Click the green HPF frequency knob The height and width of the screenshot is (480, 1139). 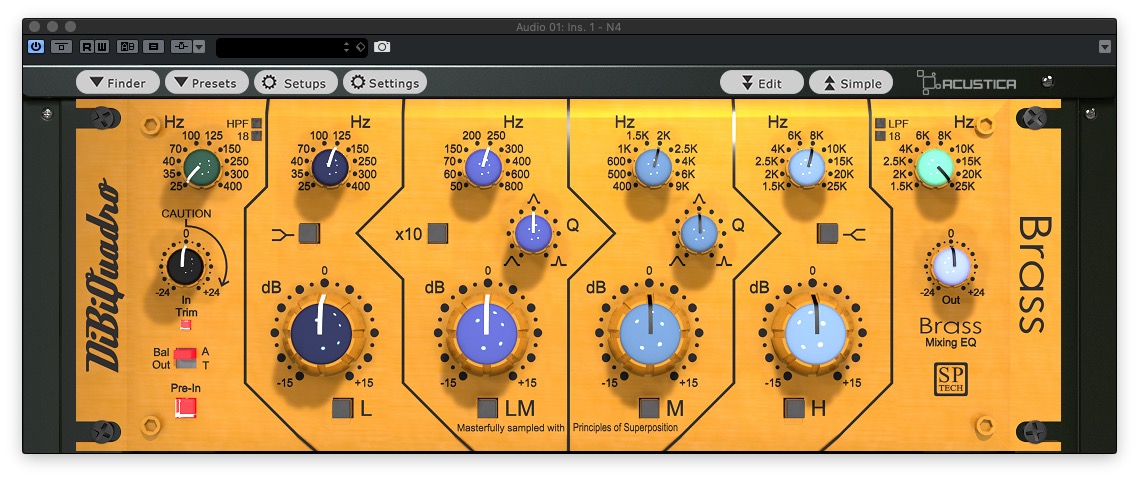(x=202, y=167)
